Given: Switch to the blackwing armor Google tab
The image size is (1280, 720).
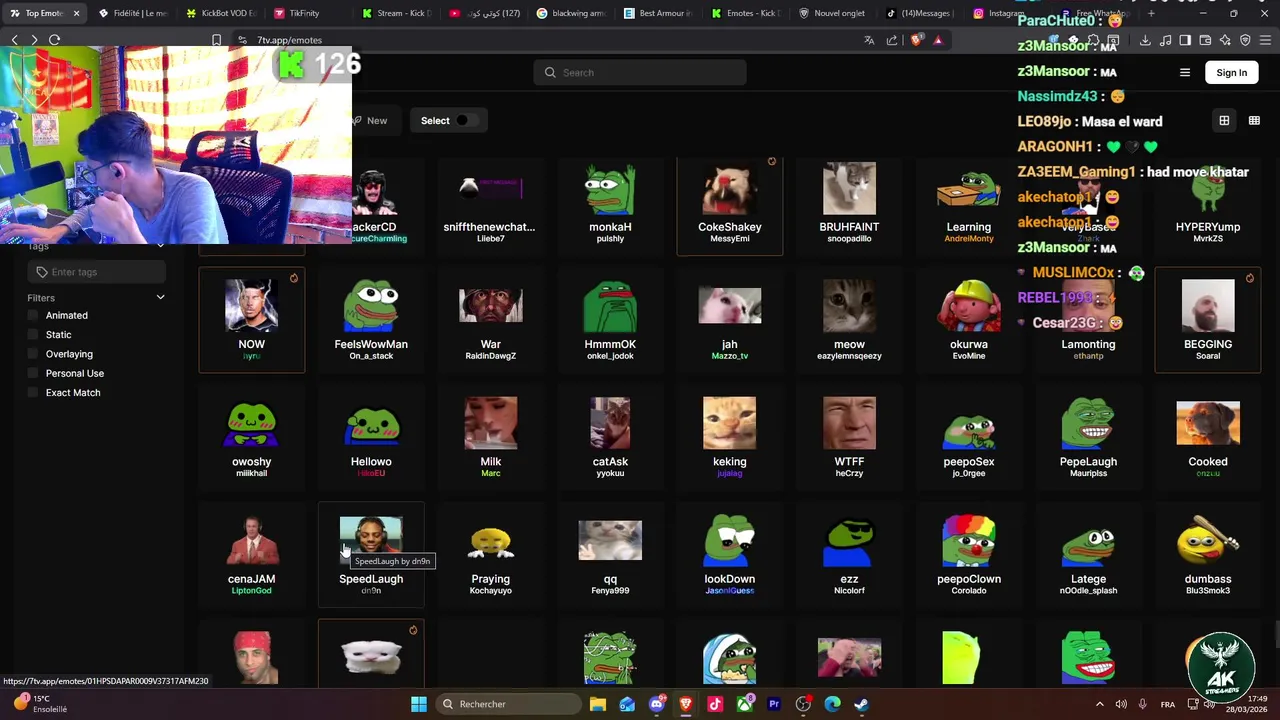Looking at the screenshot, I should [x=571, y=13].
